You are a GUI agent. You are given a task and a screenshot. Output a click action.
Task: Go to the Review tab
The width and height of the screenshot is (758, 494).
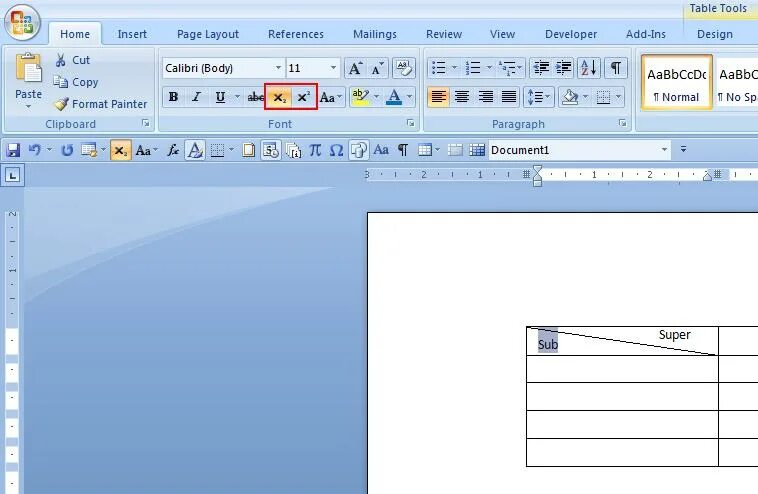click(x=444, y=34)
